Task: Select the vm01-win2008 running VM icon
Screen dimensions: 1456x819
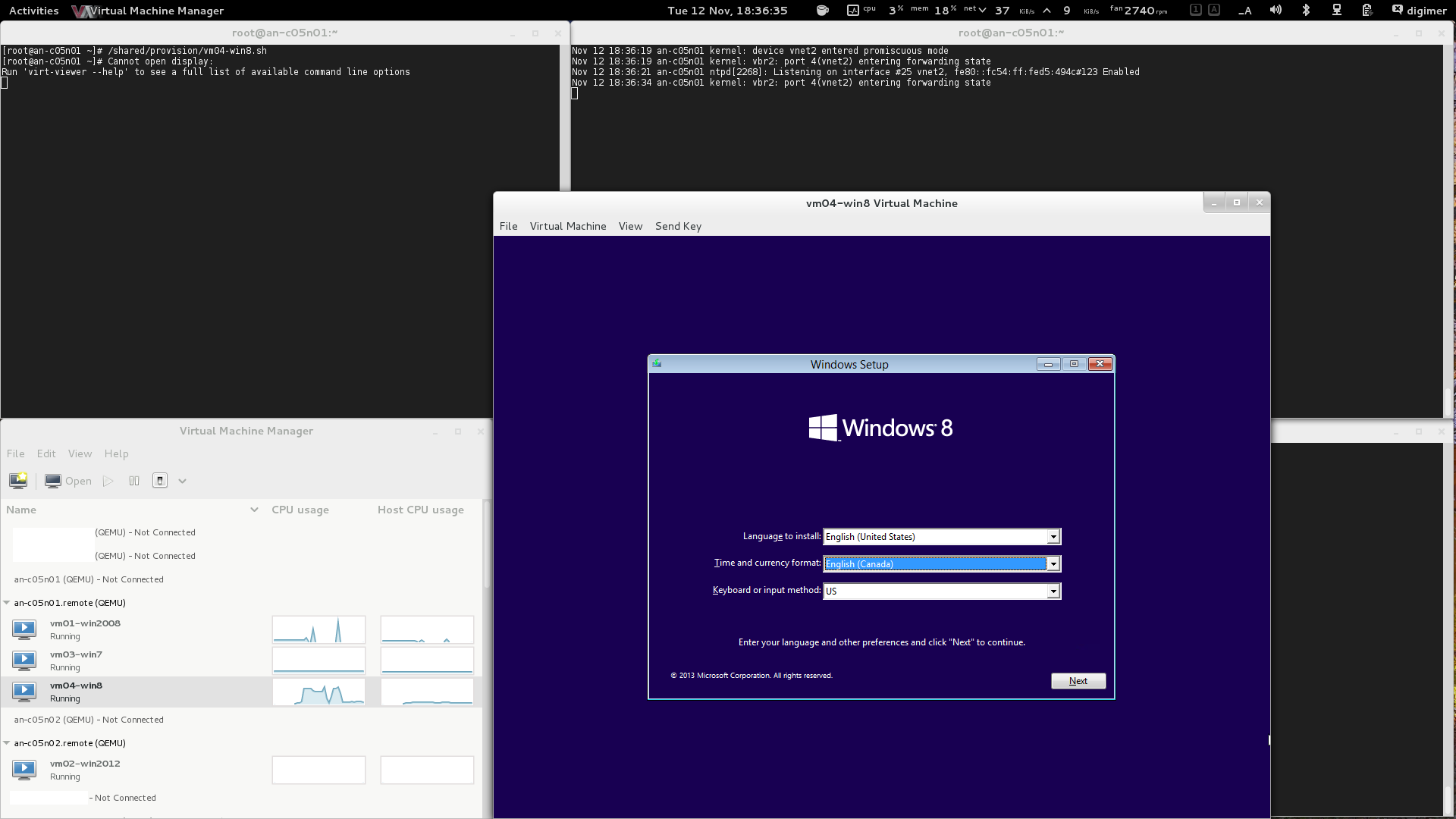Action: click(24, 629)
